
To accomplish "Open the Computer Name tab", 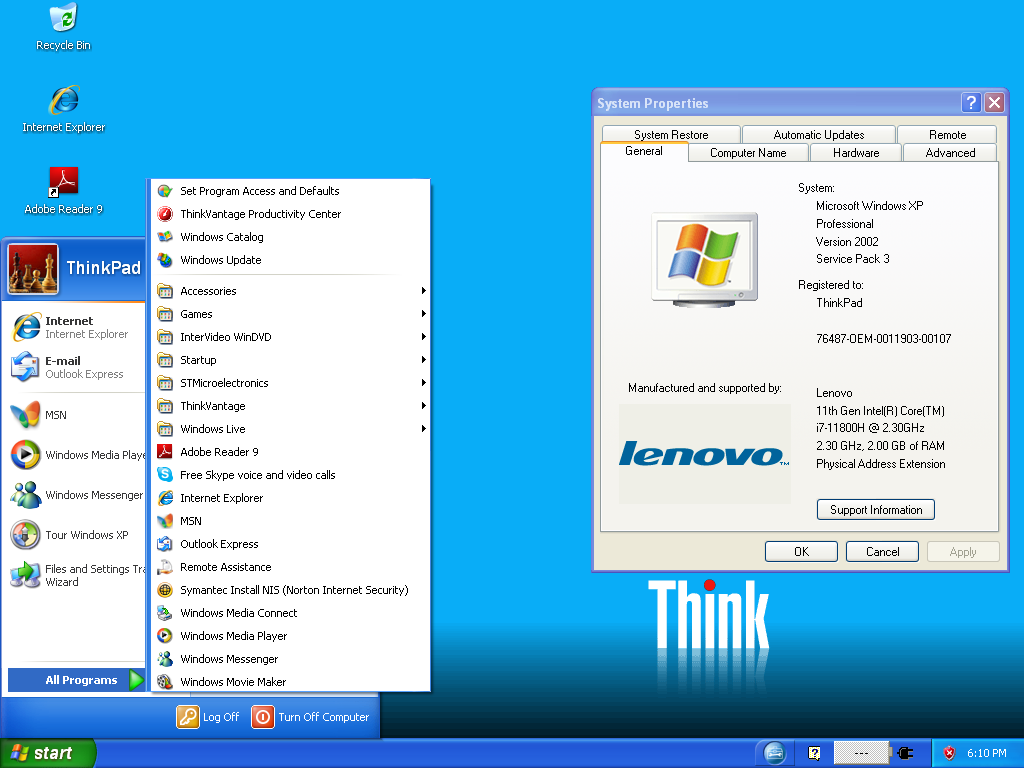I will click(x=748, y=153).
